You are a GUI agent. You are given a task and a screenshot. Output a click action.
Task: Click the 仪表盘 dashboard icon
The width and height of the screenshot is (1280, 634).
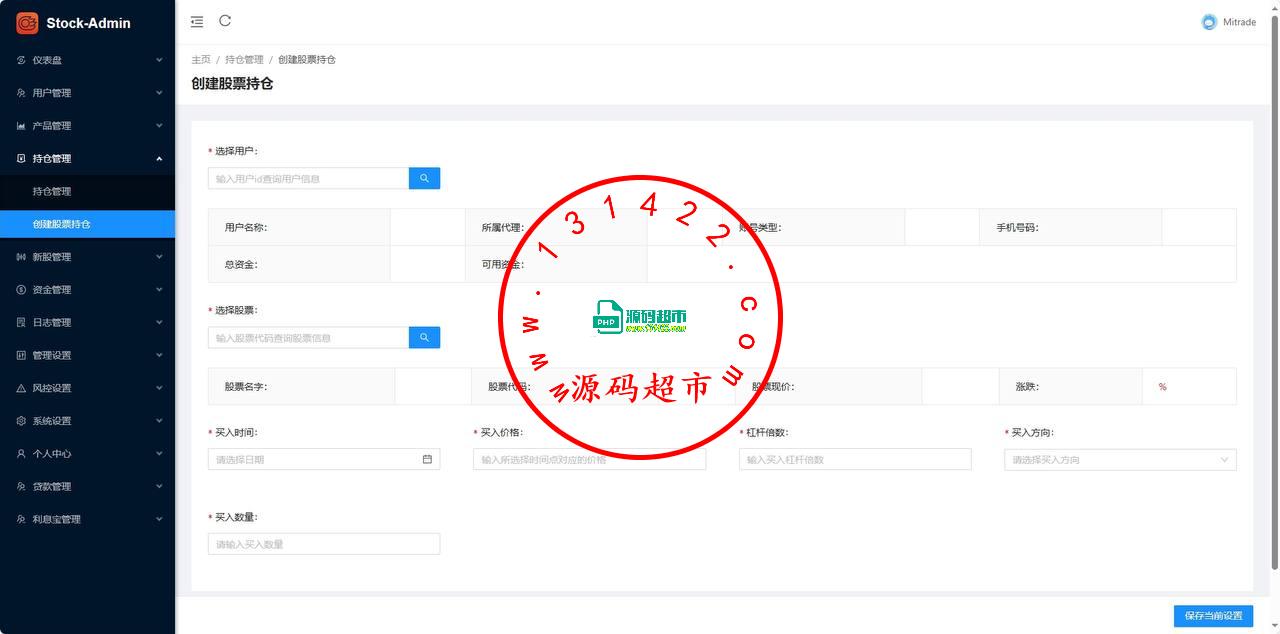pyautogui.click(x=21, y=60)
